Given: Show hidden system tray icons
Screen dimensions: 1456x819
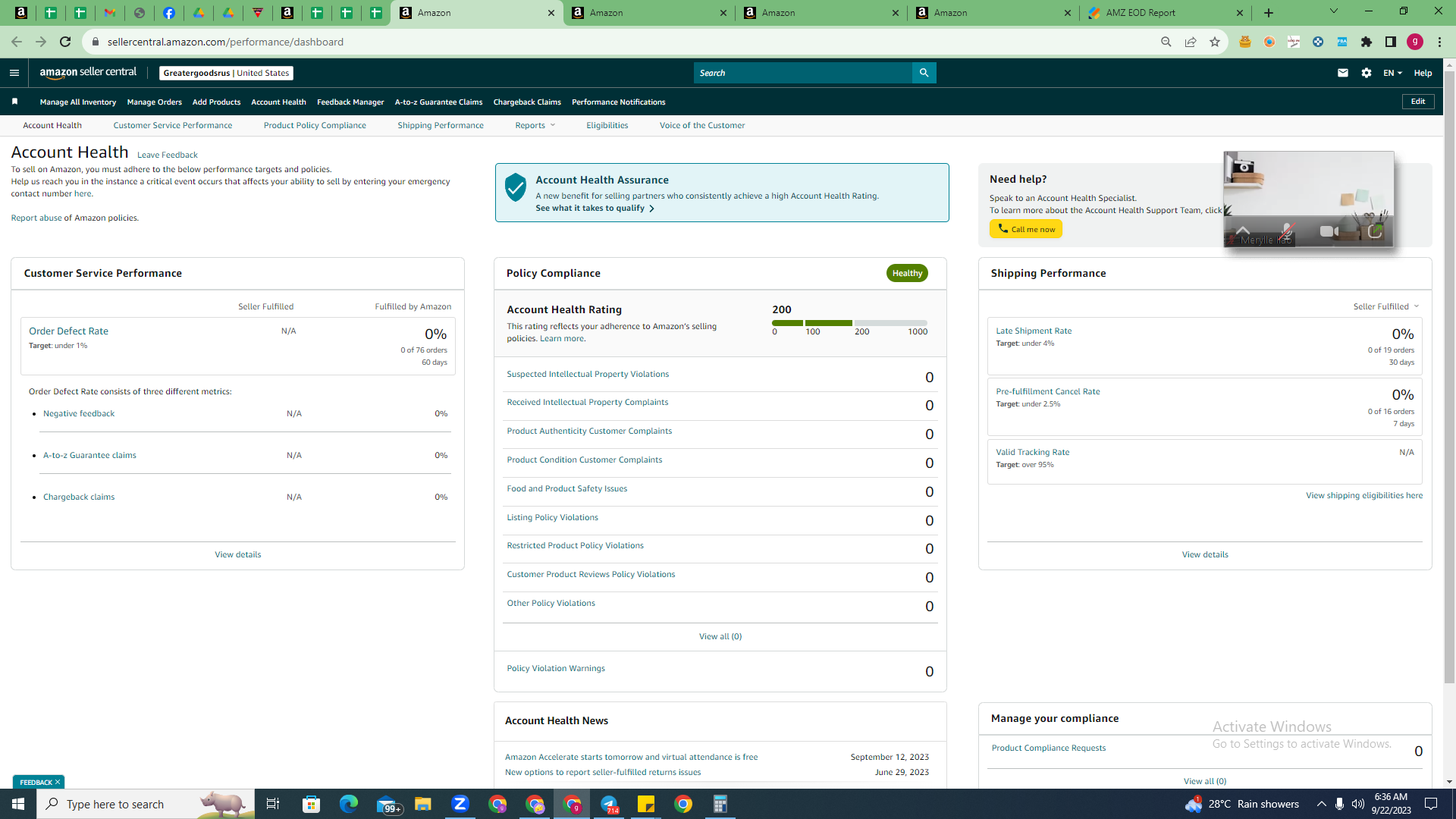Looking at the screenshot, I should (1321, 804).
